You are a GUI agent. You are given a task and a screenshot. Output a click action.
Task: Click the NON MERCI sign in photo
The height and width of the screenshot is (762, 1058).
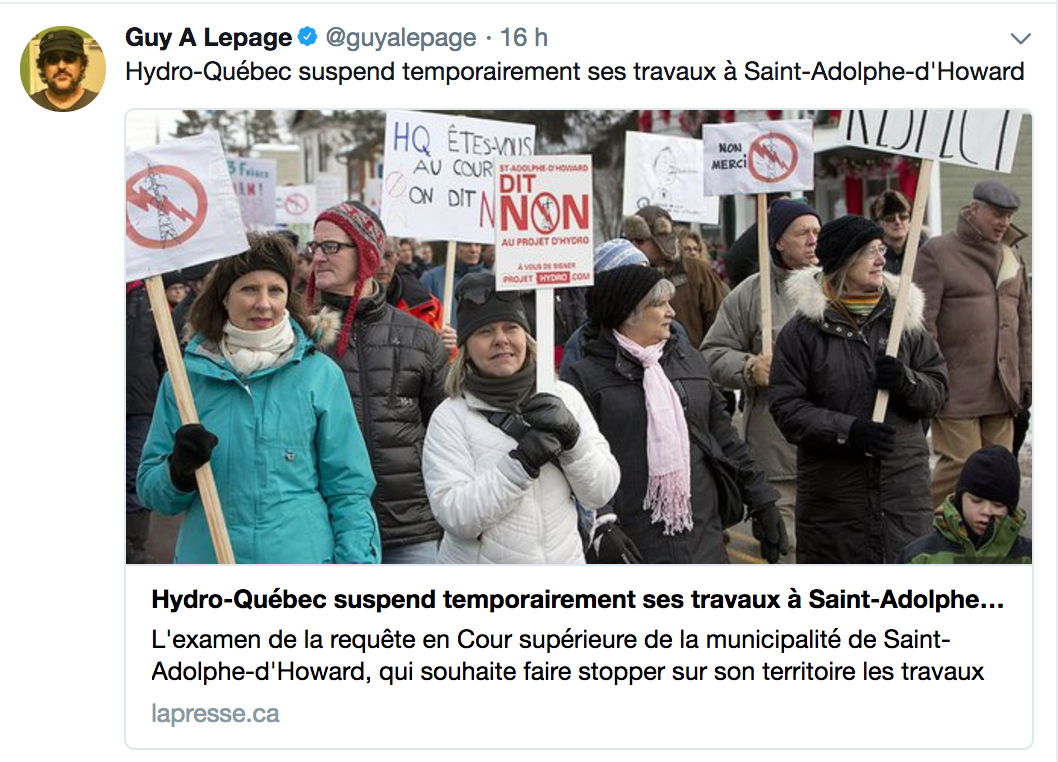click(757, 157)
